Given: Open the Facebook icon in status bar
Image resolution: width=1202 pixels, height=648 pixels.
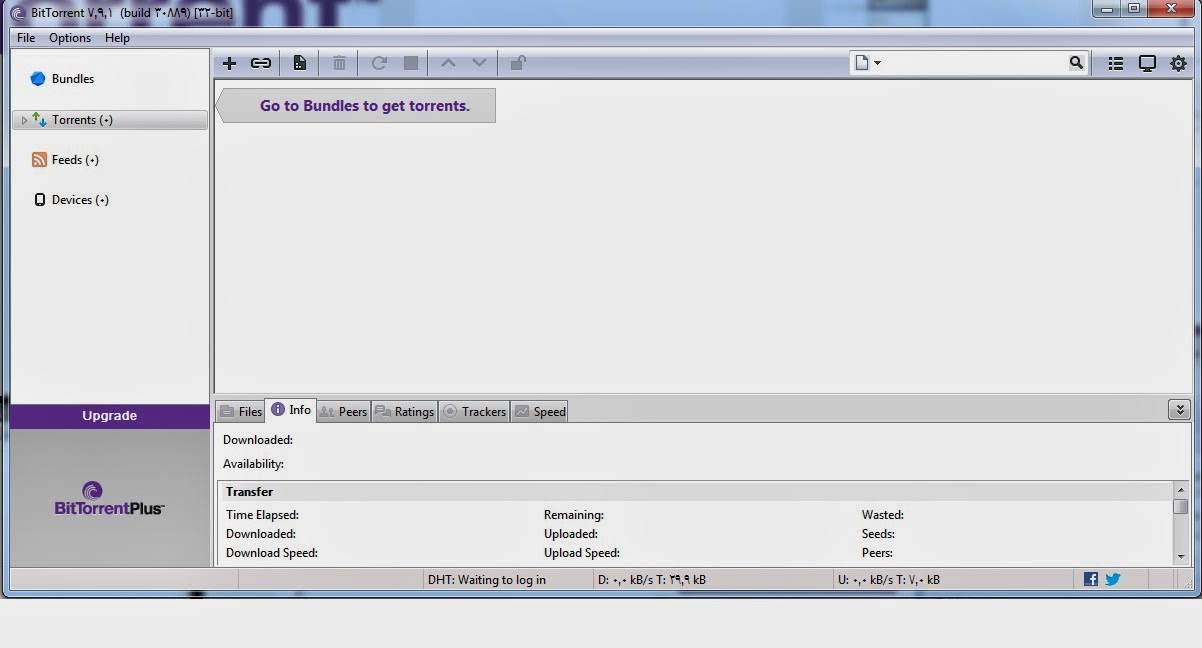Looking at the screenshot, I should click(1091, 579).
